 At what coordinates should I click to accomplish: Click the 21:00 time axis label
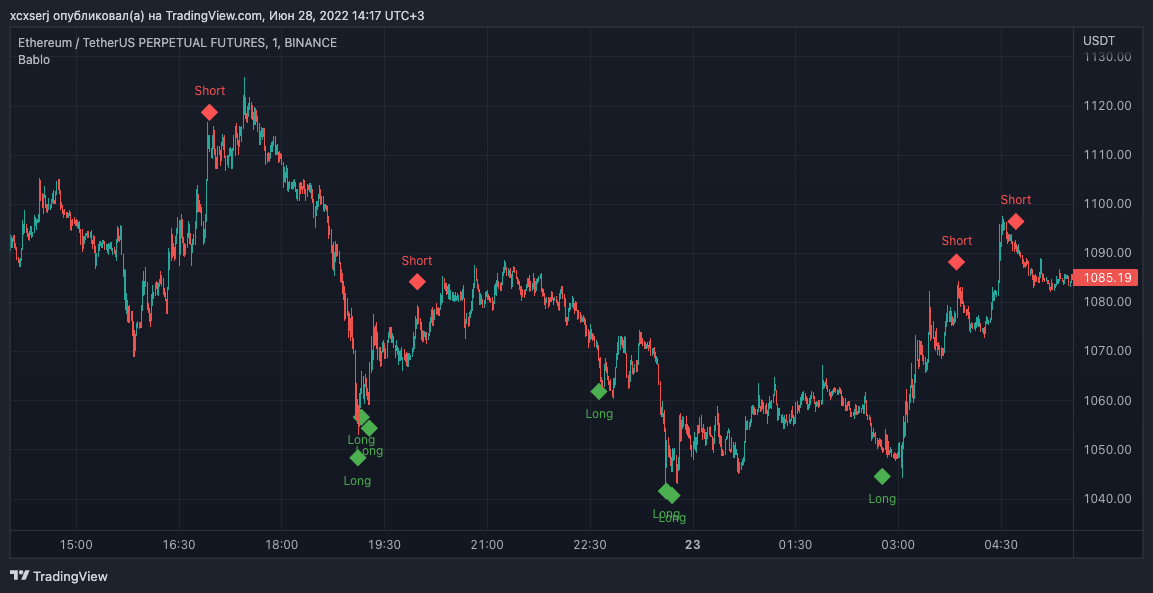[x=487, y=545]
